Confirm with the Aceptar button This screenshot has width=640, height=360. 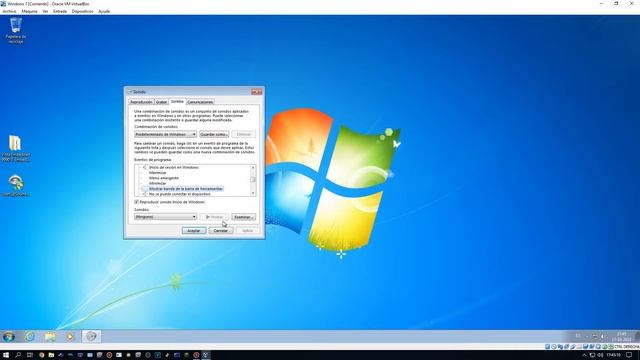193,231
